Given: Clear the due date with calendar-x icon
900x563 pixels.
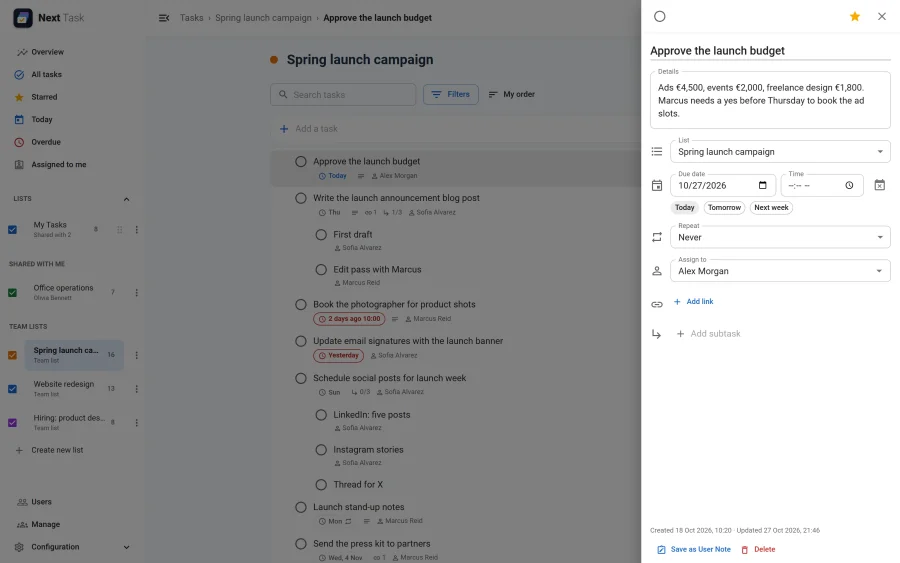Looking at the screenshot, I should (879, 185).
